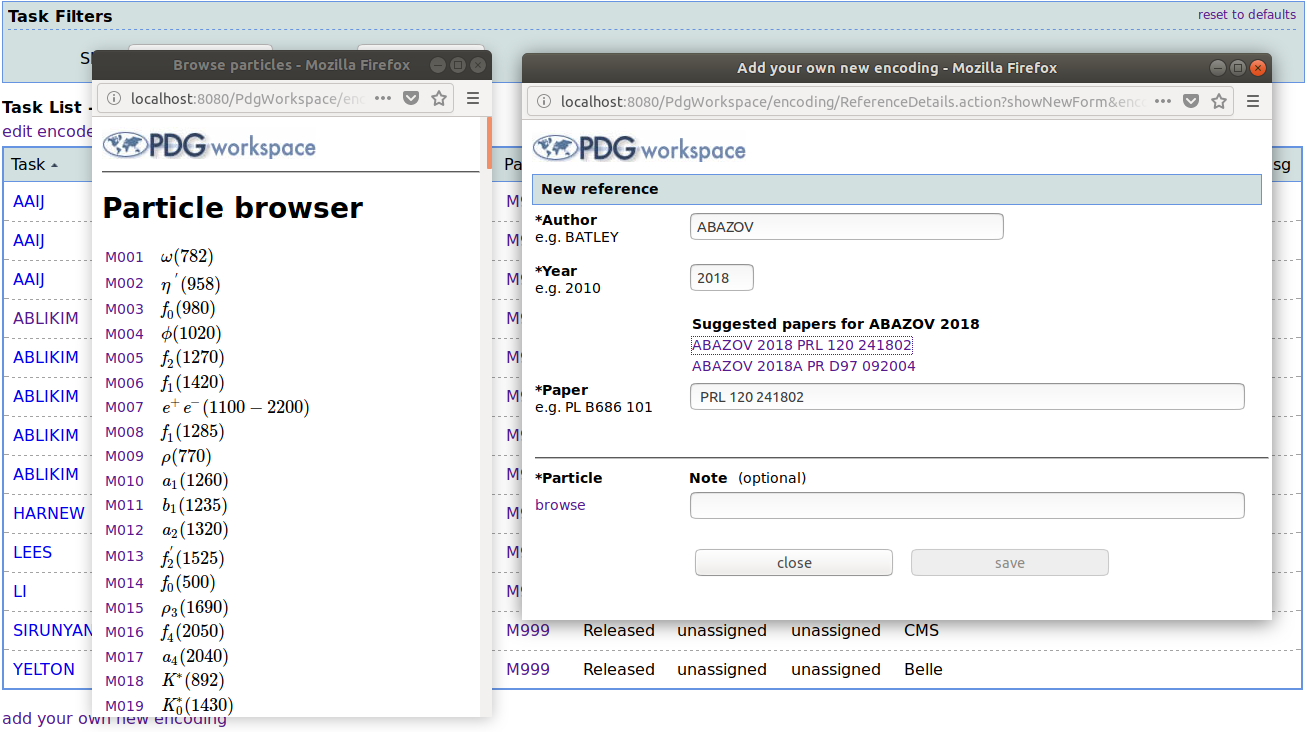Bookmark page star in Browse particles window
This screenshot has height=732, width=1306.
(x=439, y=98)
